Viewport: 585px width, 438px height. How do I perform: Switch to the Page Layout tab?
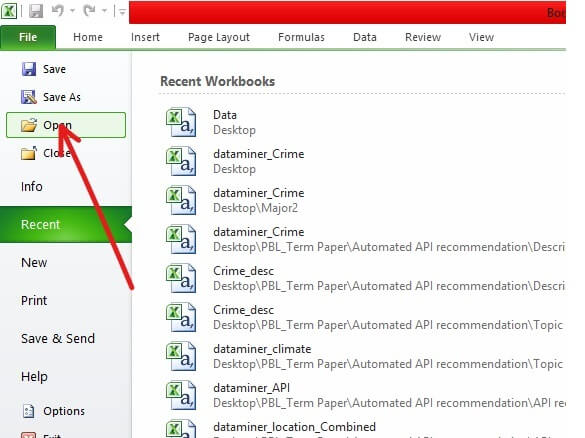click(219, 37)
